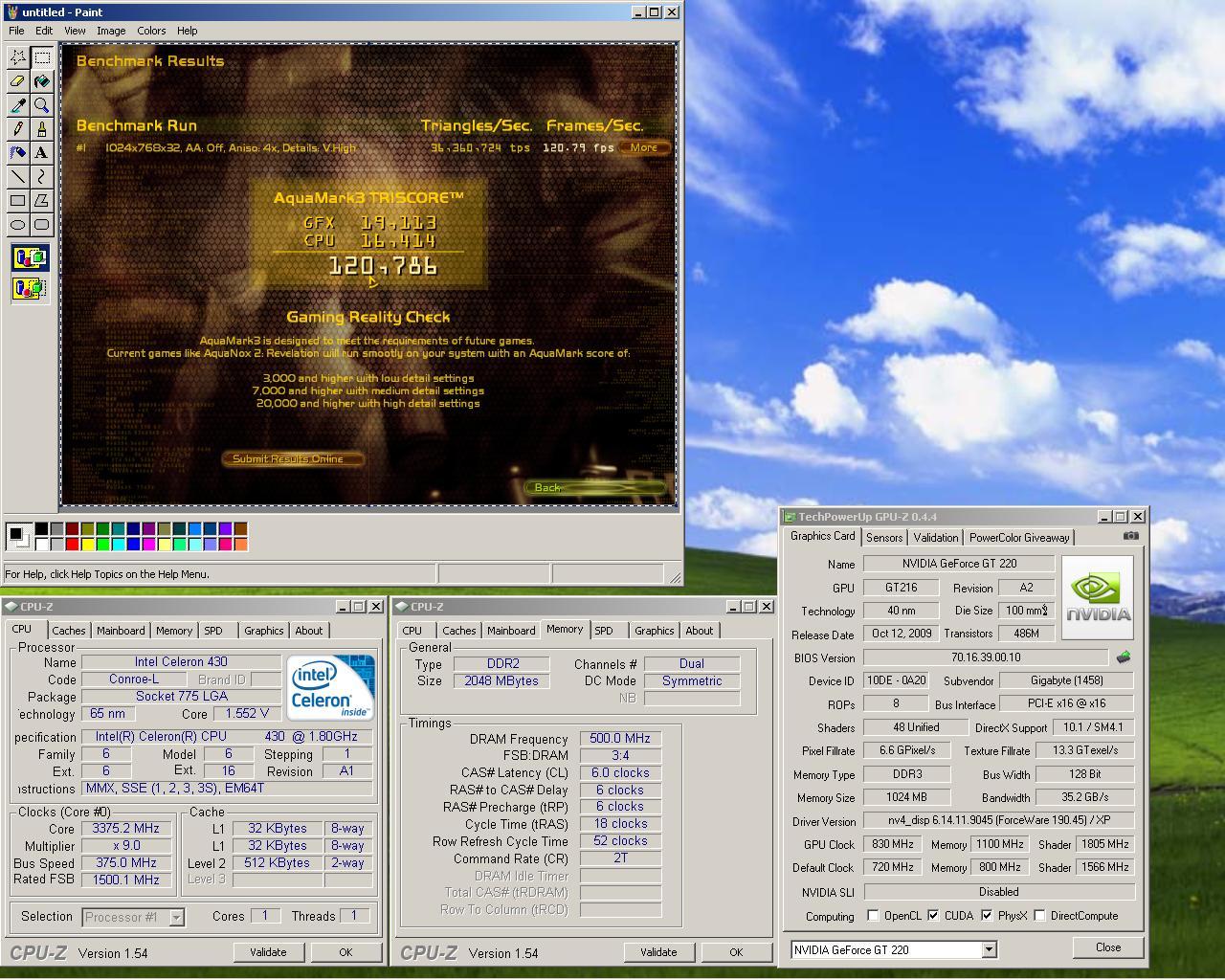This screenshot has width=1225, height=980.
Task: Click the Intel Celeron logo in CPU-Z
Action: point(330,686)
